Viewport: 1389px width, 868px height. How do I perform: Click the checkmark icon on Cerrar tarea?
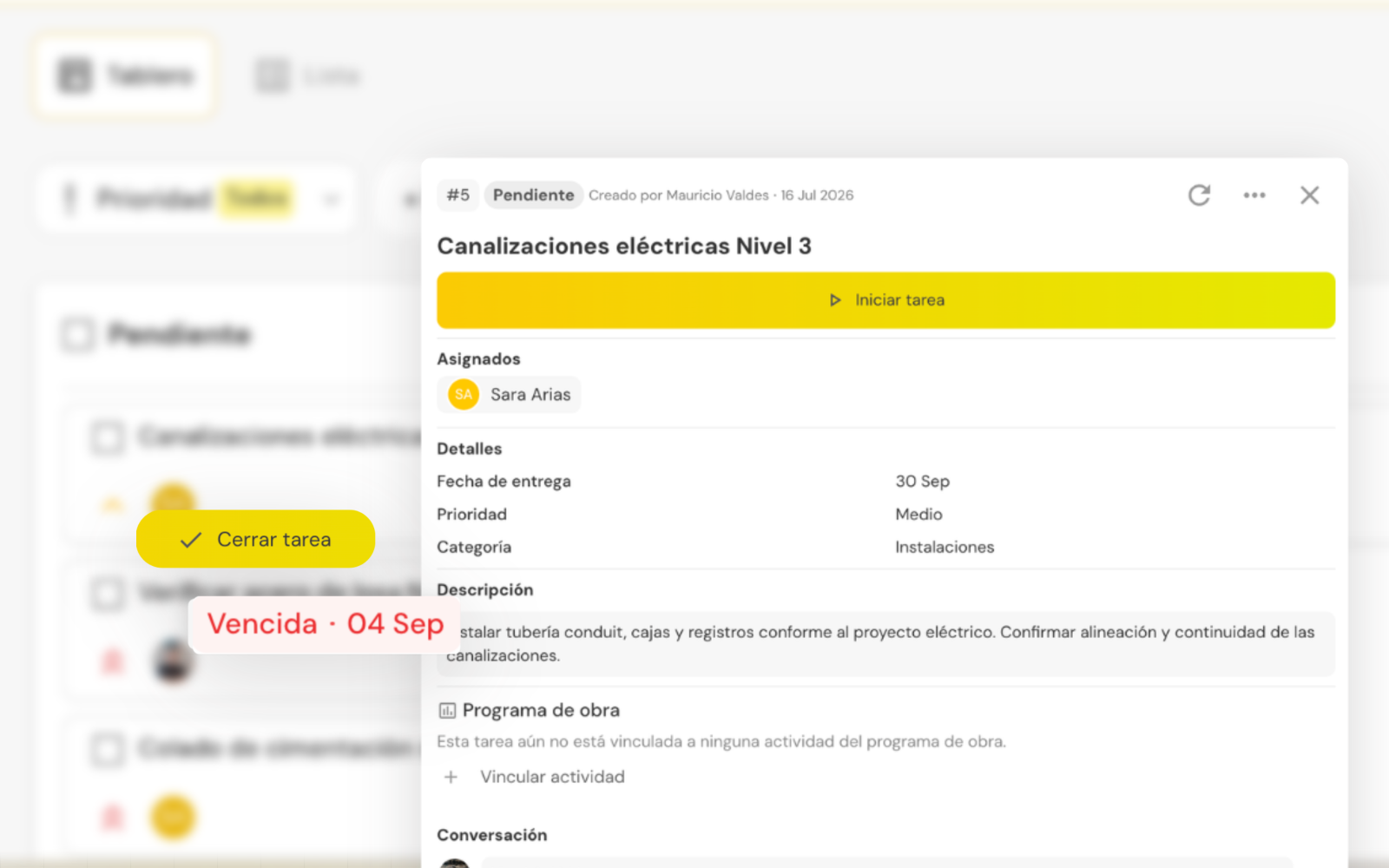point(191,540)
